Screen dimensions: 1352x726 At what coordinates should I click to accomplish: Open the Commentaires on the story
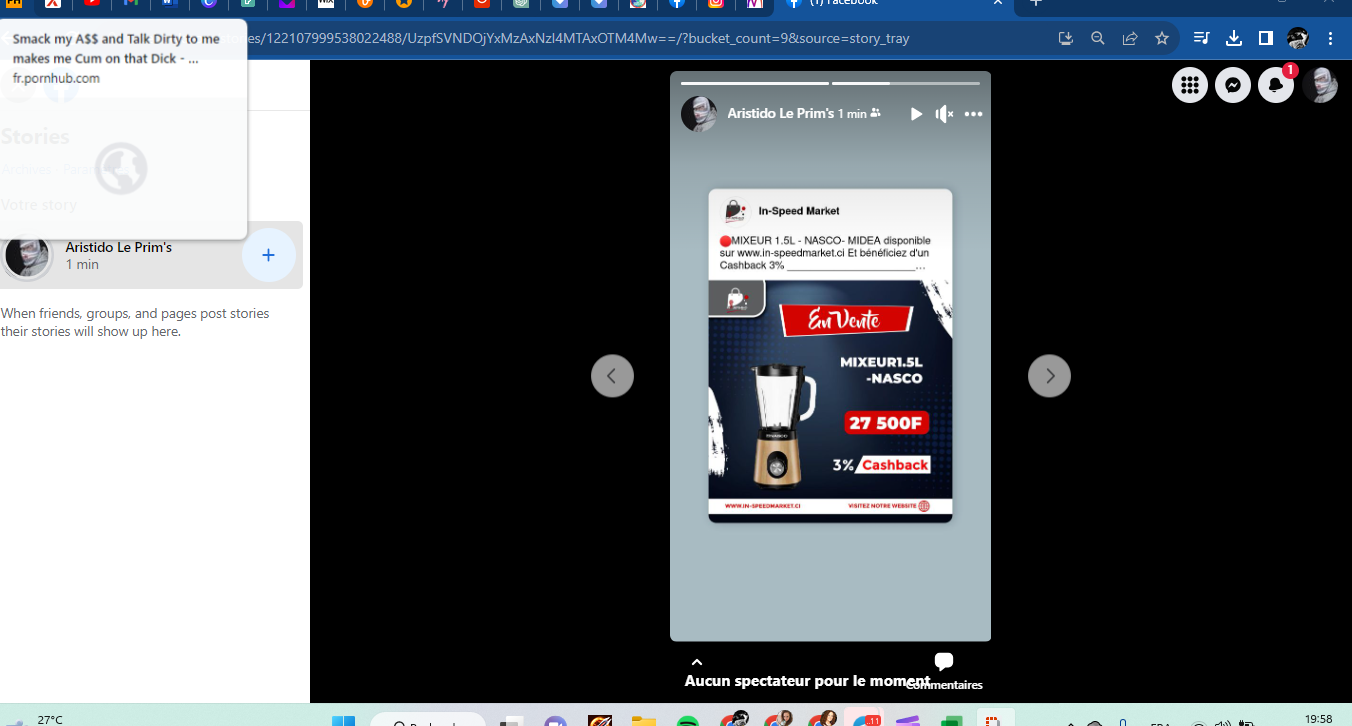click(x=943, y=669)
